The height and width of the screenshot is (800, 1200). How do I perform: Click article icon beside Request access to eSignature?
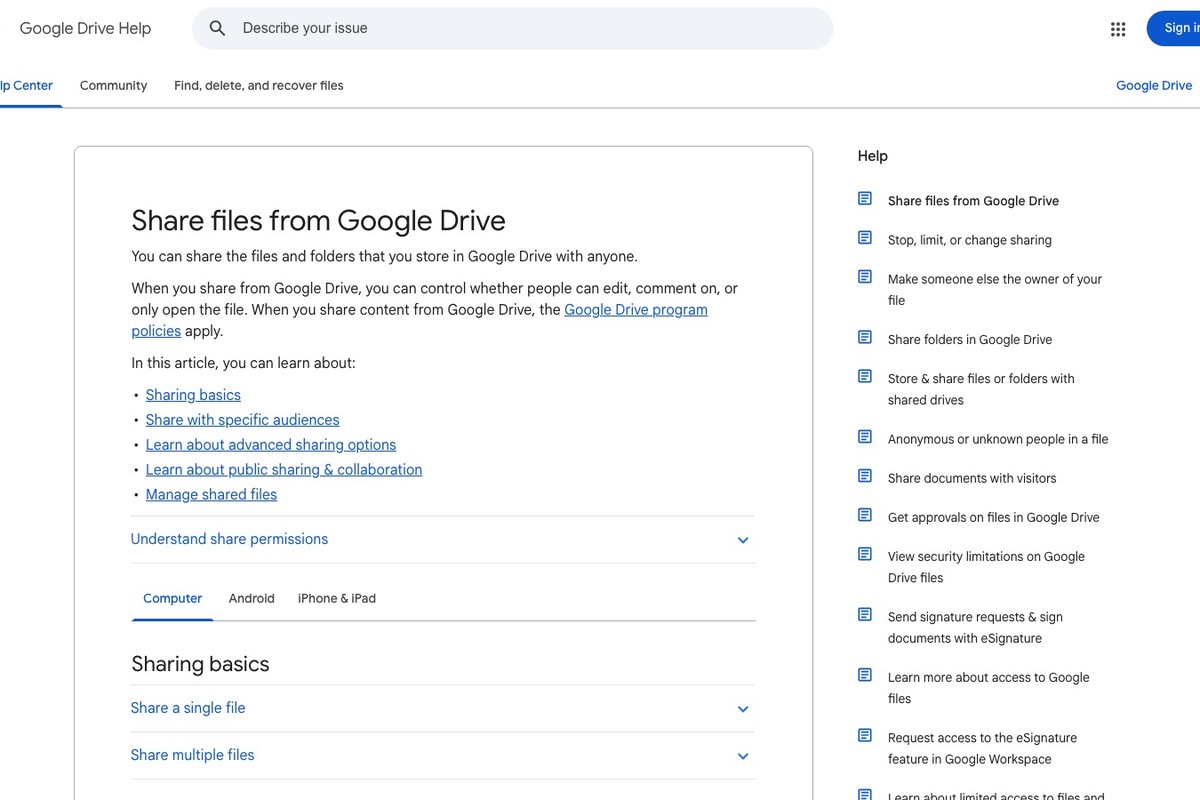coord(865,736)
